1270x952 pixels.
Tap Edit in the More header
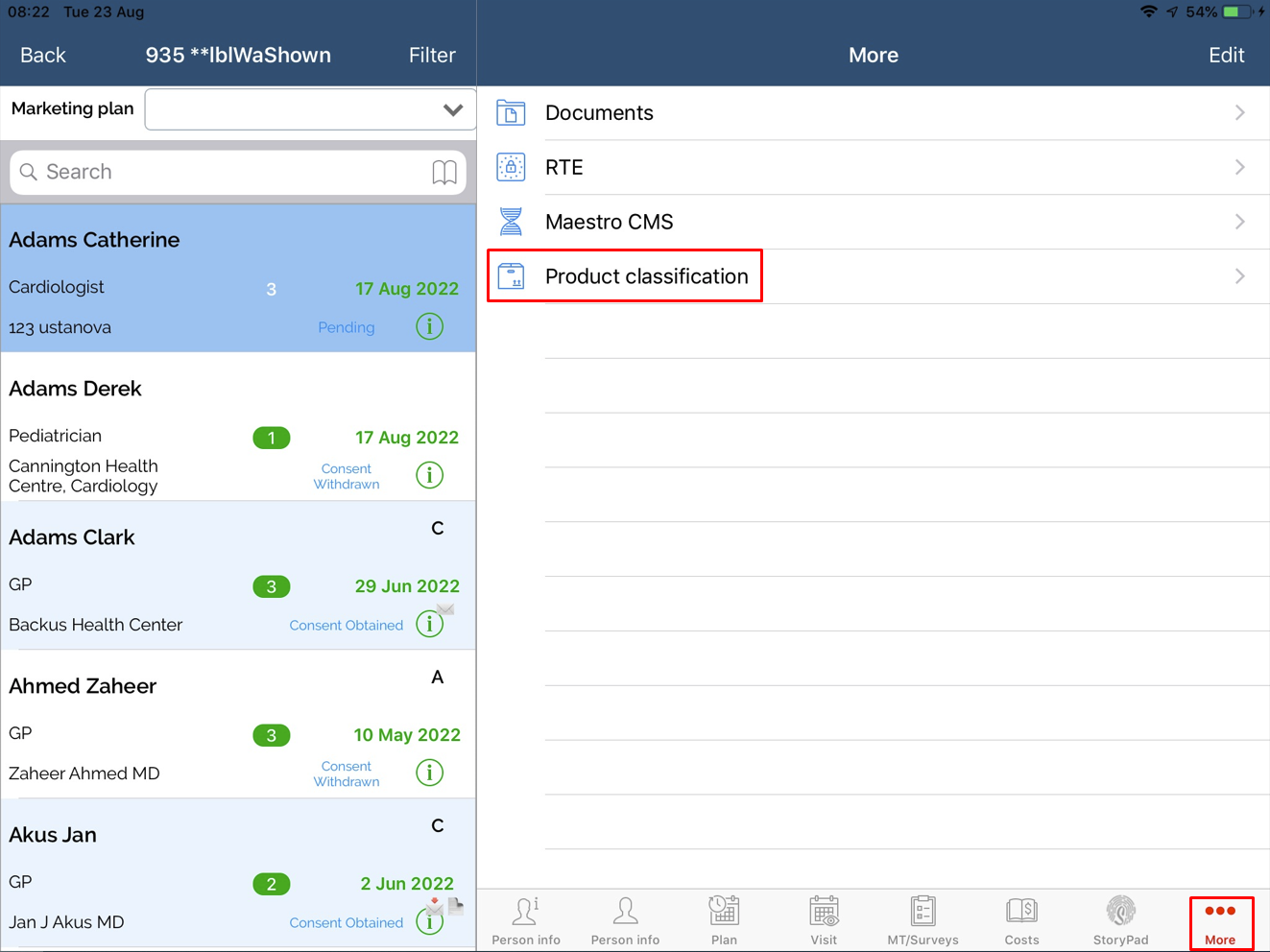click(x=1226, y=56)
